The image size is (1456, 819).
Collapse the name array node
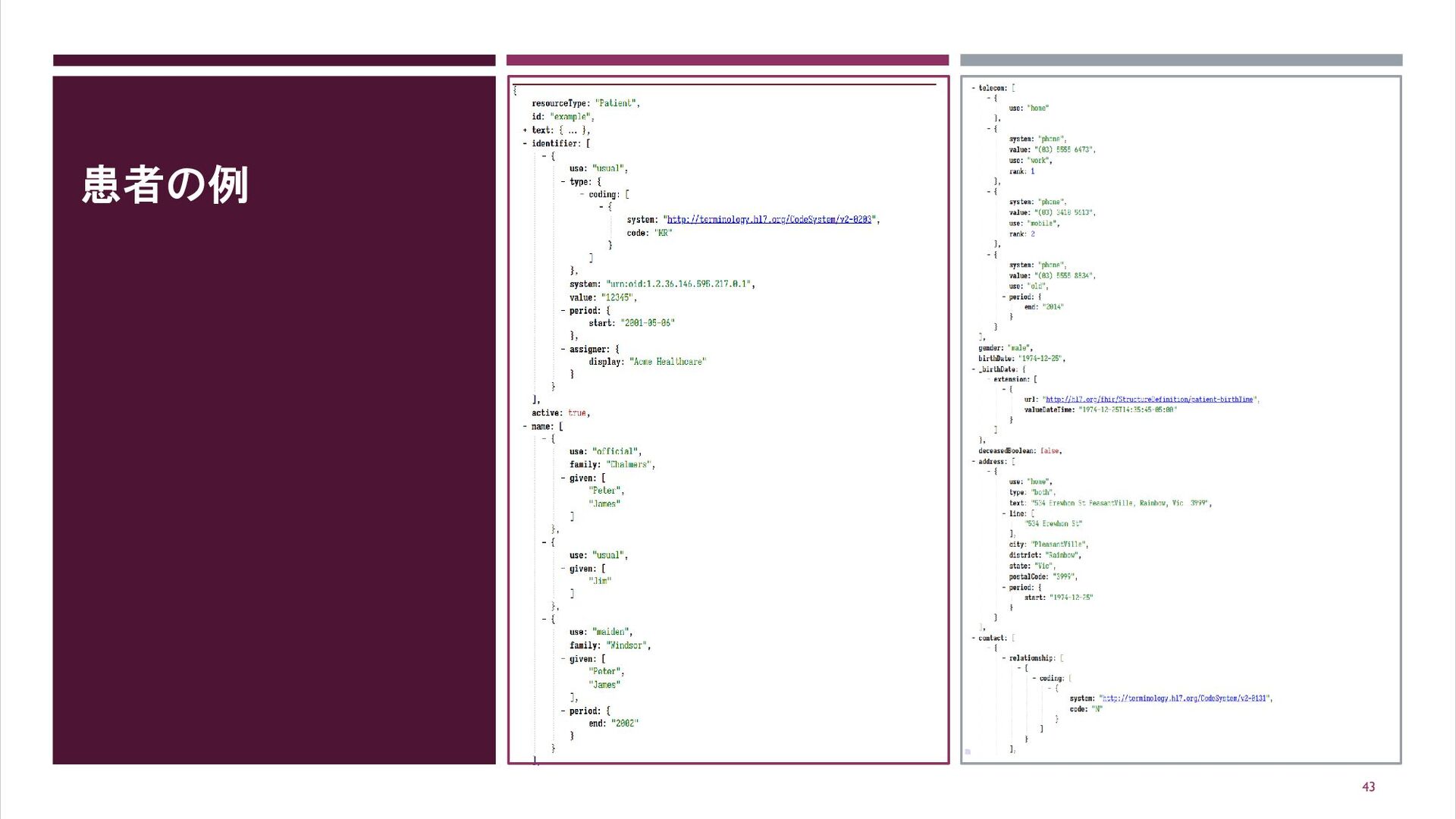pos(525,427)
